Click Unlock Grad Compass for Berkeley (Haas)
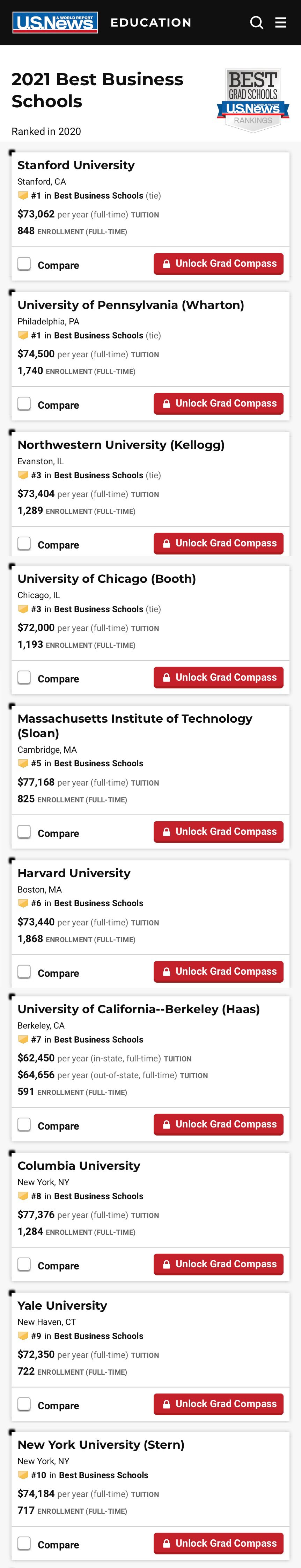This screenshot has height=1568, width=301. click(218, 1124)
